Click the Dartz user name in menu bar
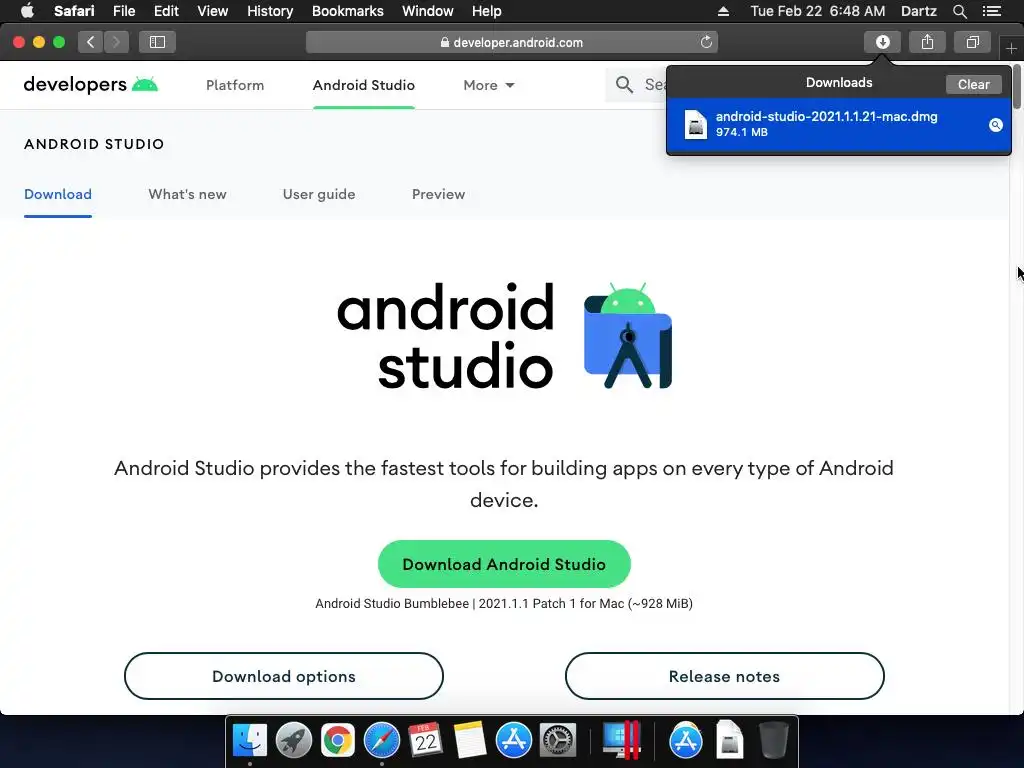 918,11
